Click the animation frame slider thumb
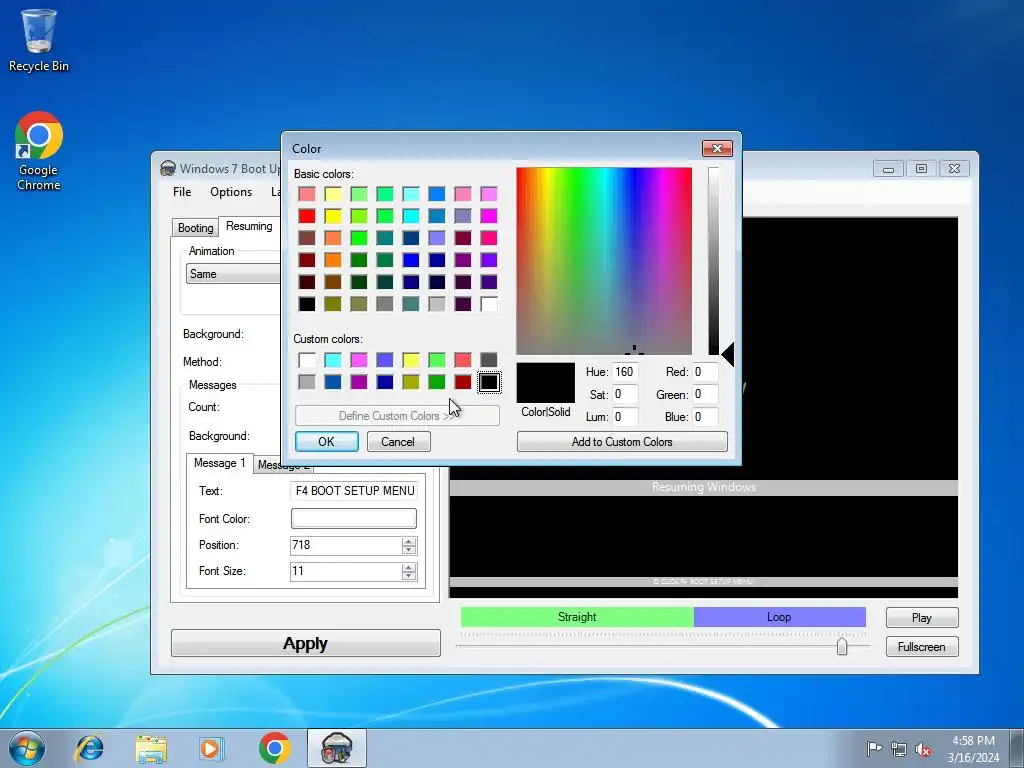Viewport: 1024px width, 768px height. pos(842,647)
